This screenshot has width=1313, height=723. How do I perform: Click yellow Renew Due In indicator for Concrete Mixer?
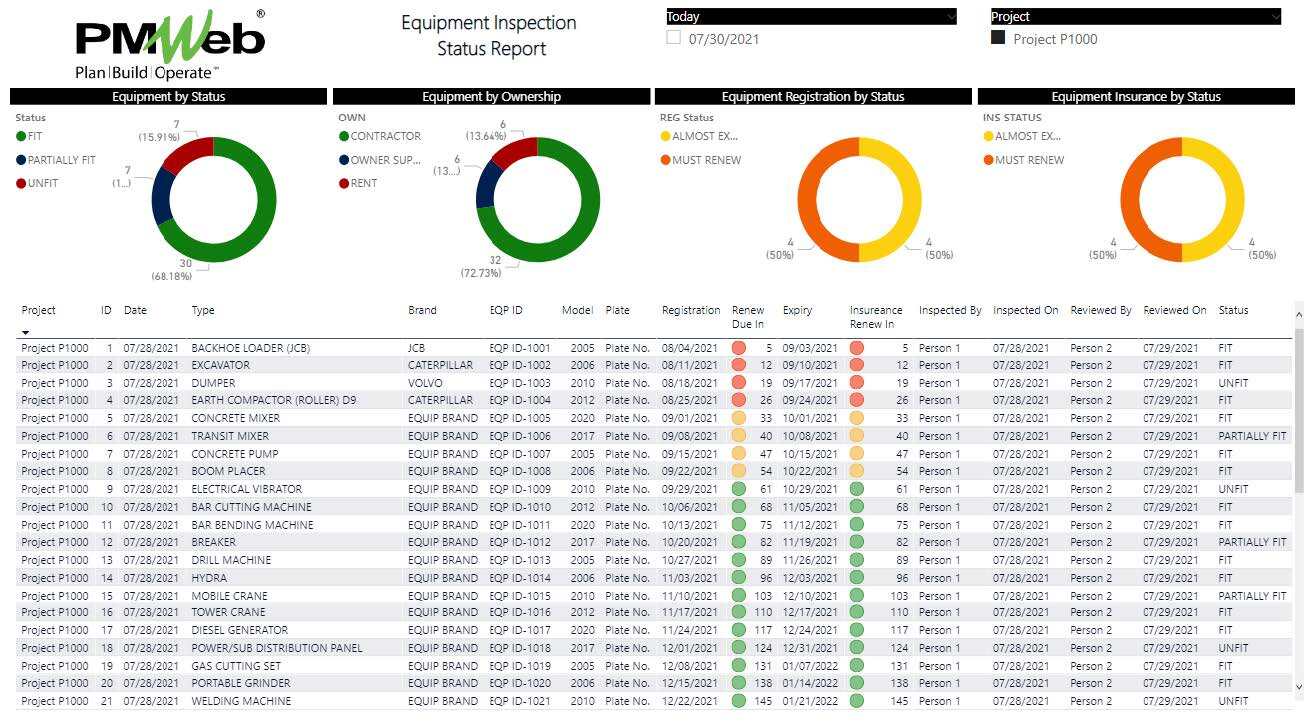pos(740,418)
